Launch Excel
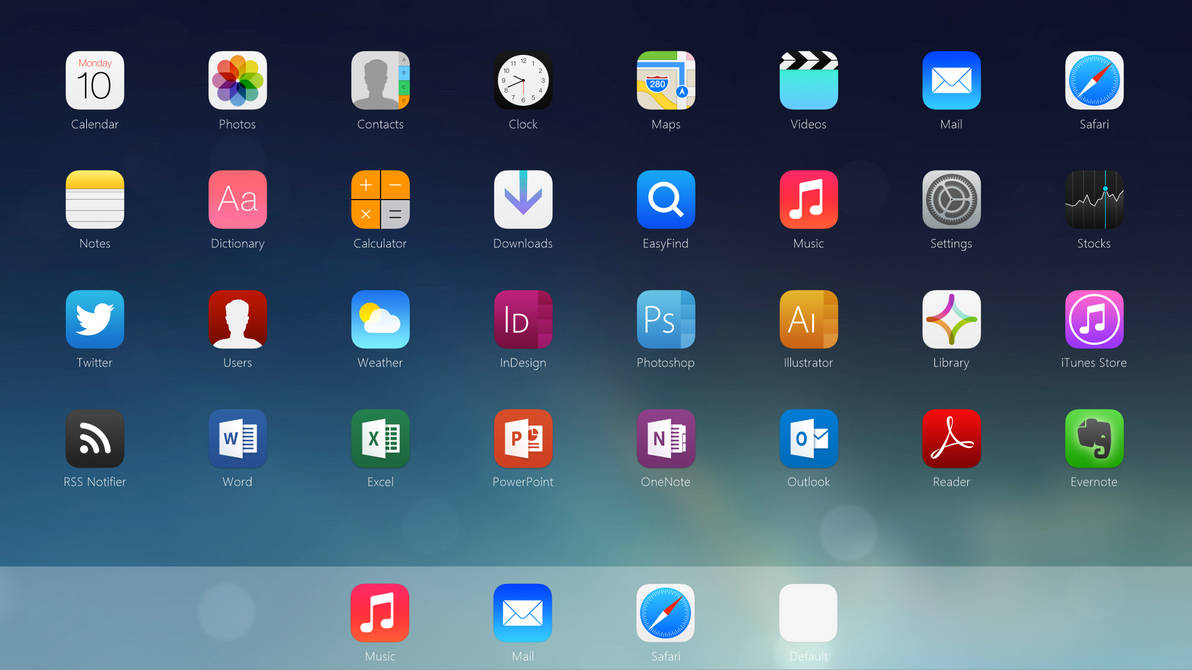The height and width of the screenshot is (670, 1192). [x=380, y=438]
